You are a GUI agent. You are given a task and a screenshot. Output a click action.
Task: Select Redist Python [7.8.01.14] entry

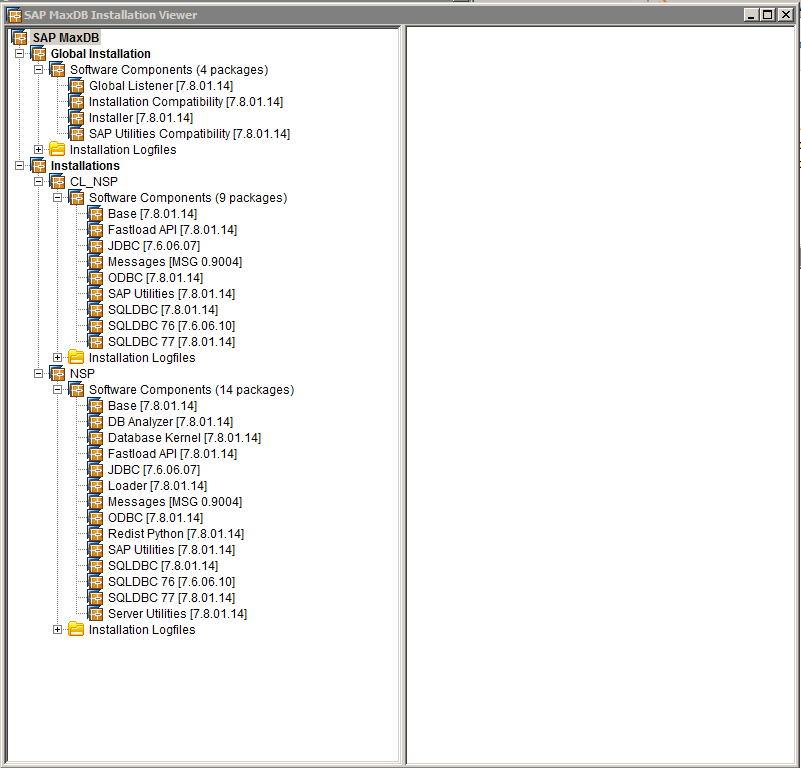[x=176, y=534]
